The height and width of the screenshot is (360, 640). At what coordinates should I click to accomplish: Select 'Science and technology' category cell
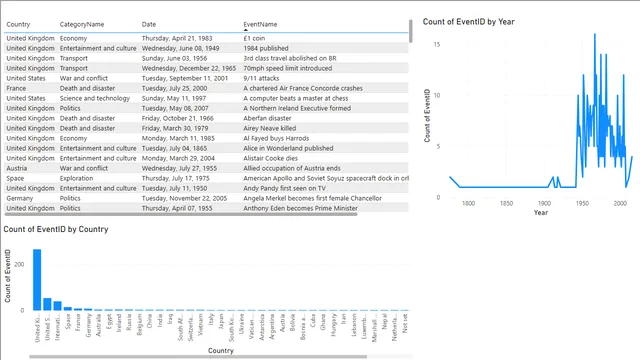[95, 98]
